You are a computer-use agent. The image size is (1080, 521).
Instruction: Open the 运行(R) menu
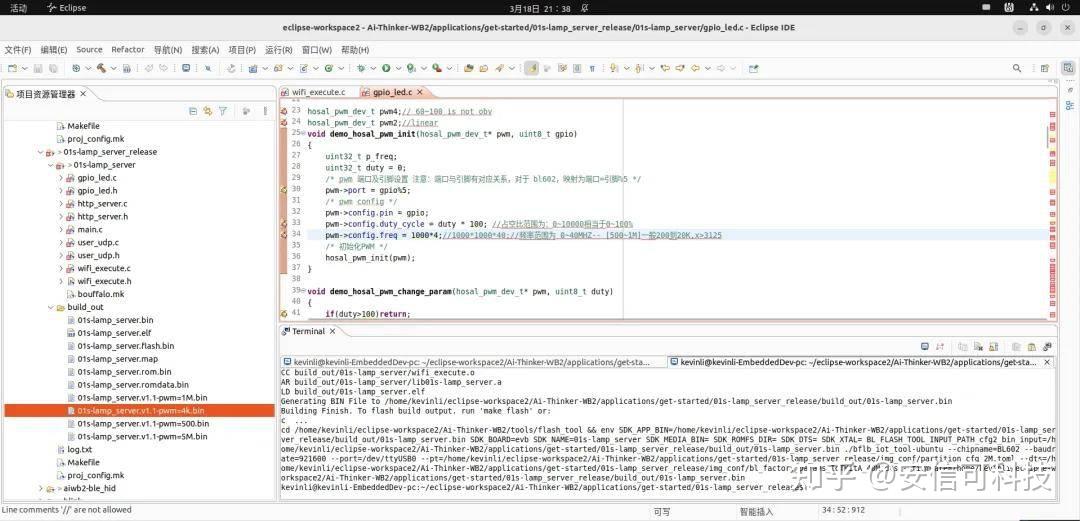tap(278, 50)
